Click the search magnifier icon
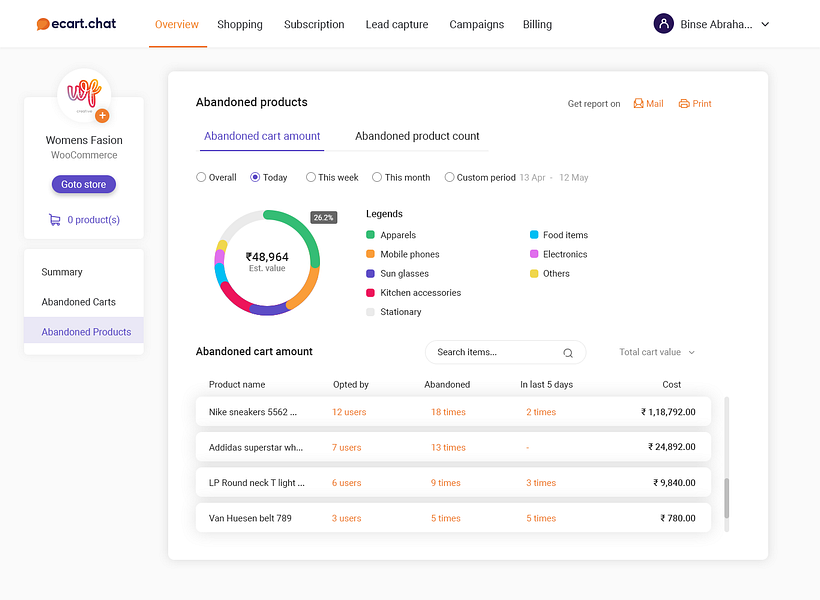Image resolution: width=820 pixels, height=600 pixels. [x=568, y=353]
